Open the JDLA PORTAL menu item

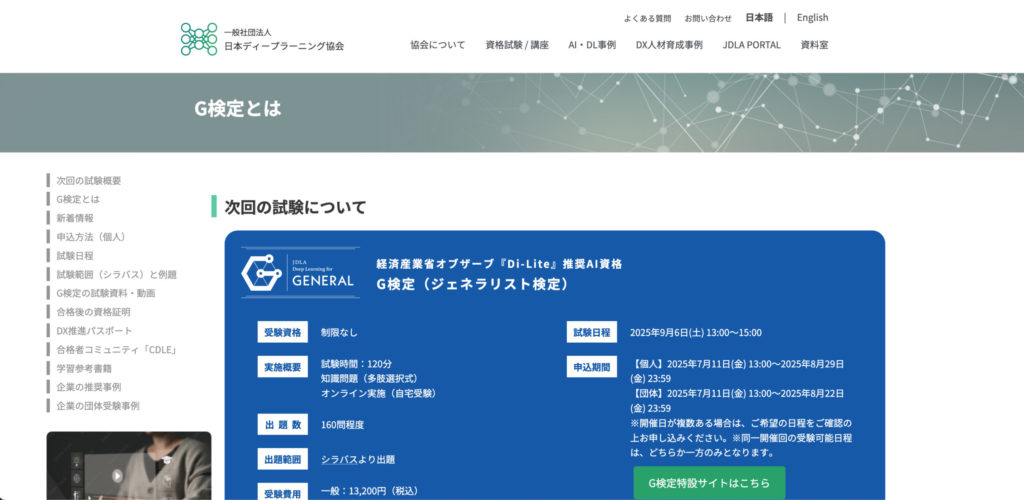click(752, 45)
